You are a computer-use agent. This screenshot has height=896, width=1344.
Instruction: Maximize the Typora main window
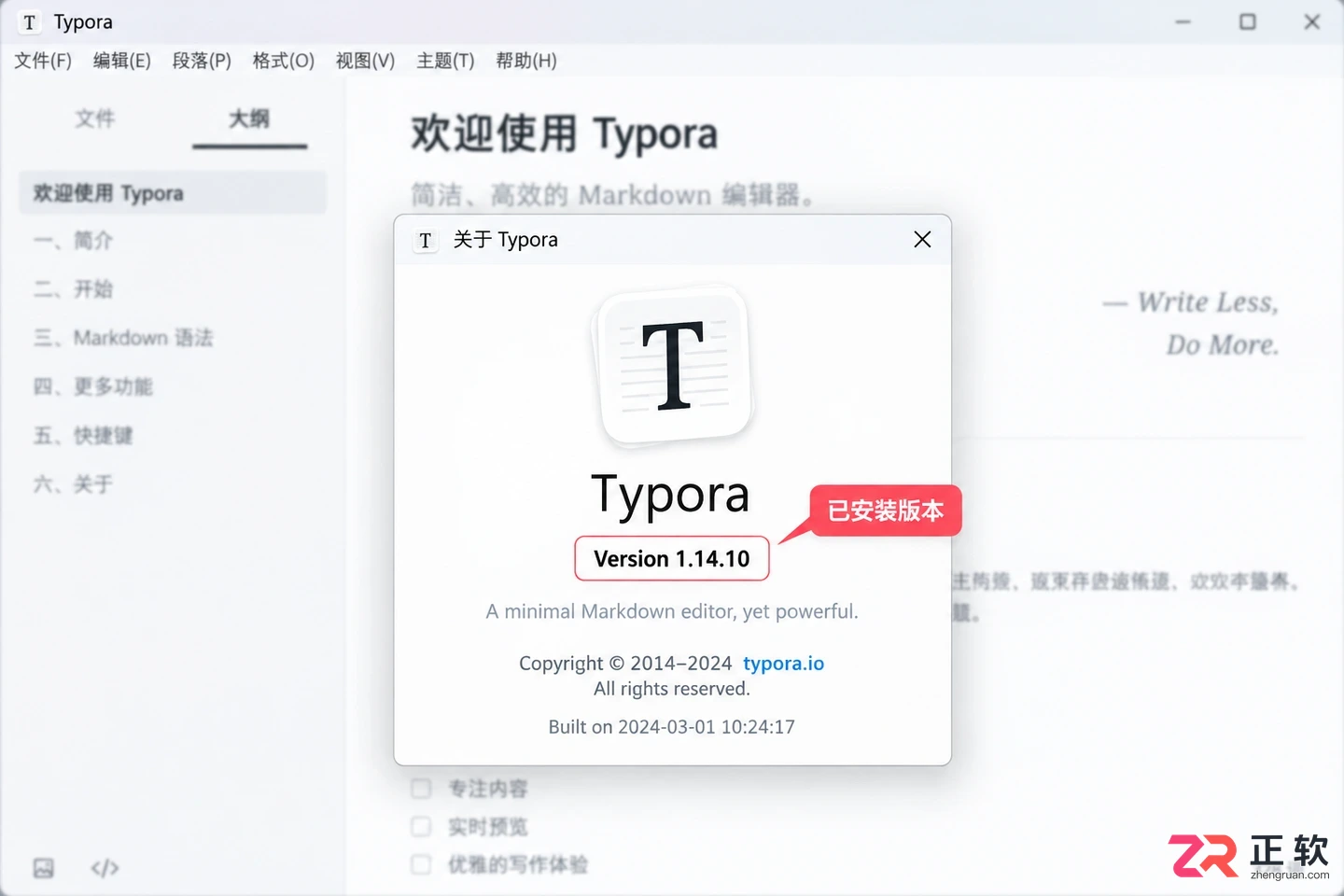pyautogui.click(x=1248, y=21)
